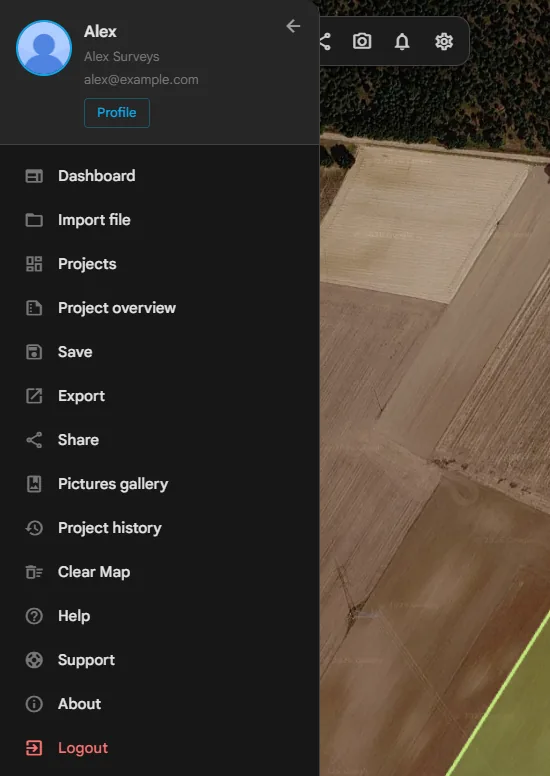Select the Clear Map label
This screenshot has width=550, height=776.
pyautogui.click(x=94, y=572)
